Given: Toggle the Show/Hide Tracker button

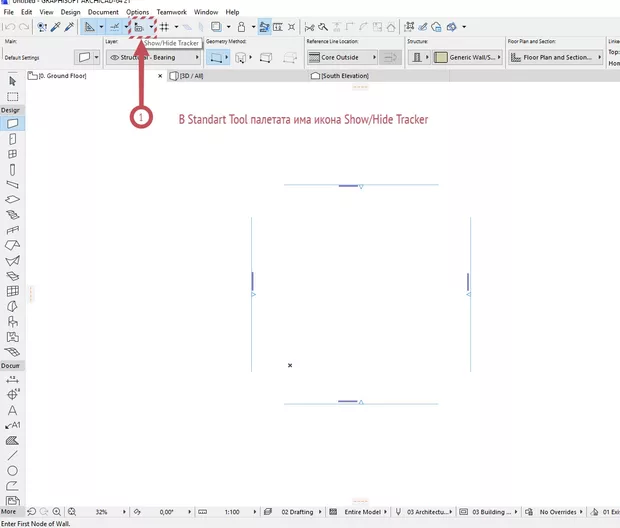Looking at the screenshot, I should (x=139, y=27).
